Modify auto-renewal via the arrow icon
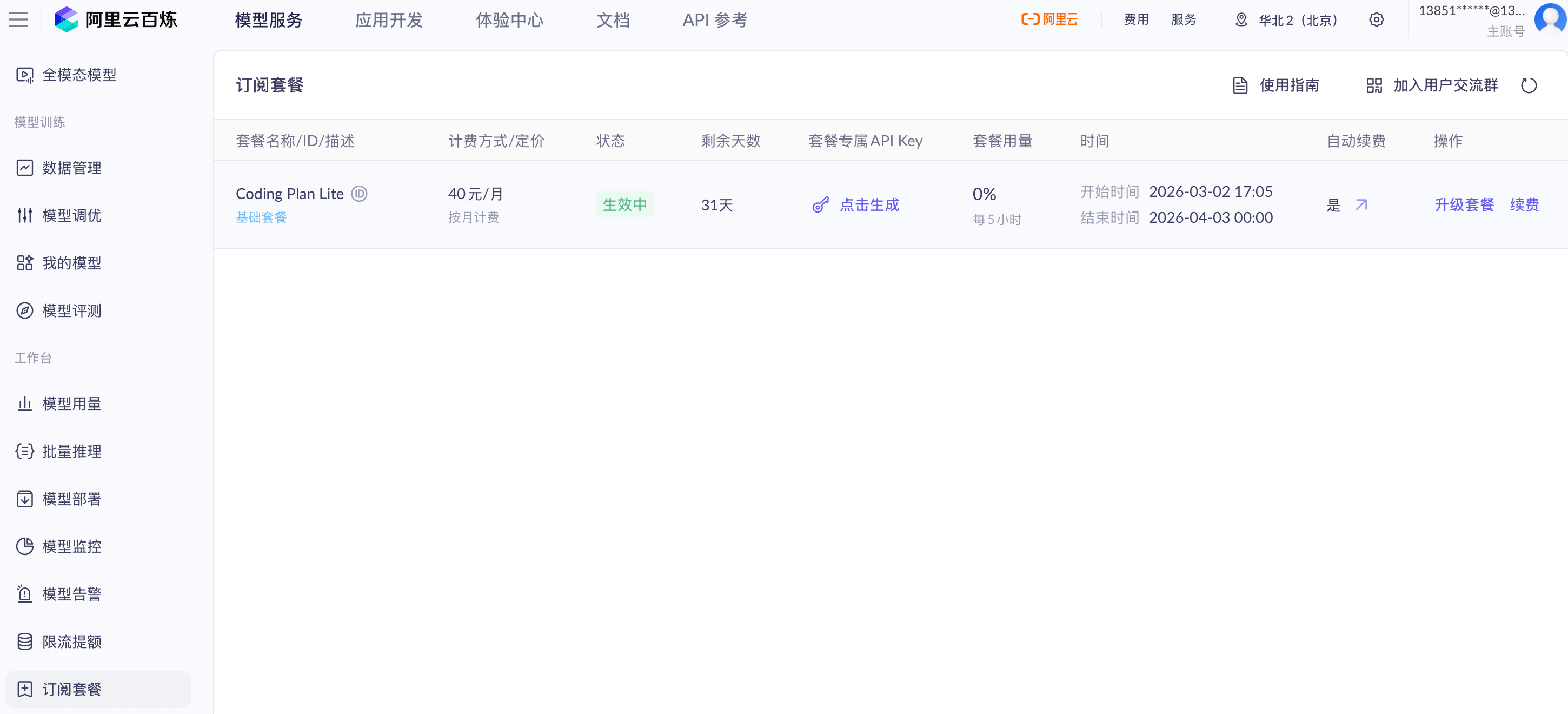Viewport: 1568px width, 714px height. coord(1361,204)
